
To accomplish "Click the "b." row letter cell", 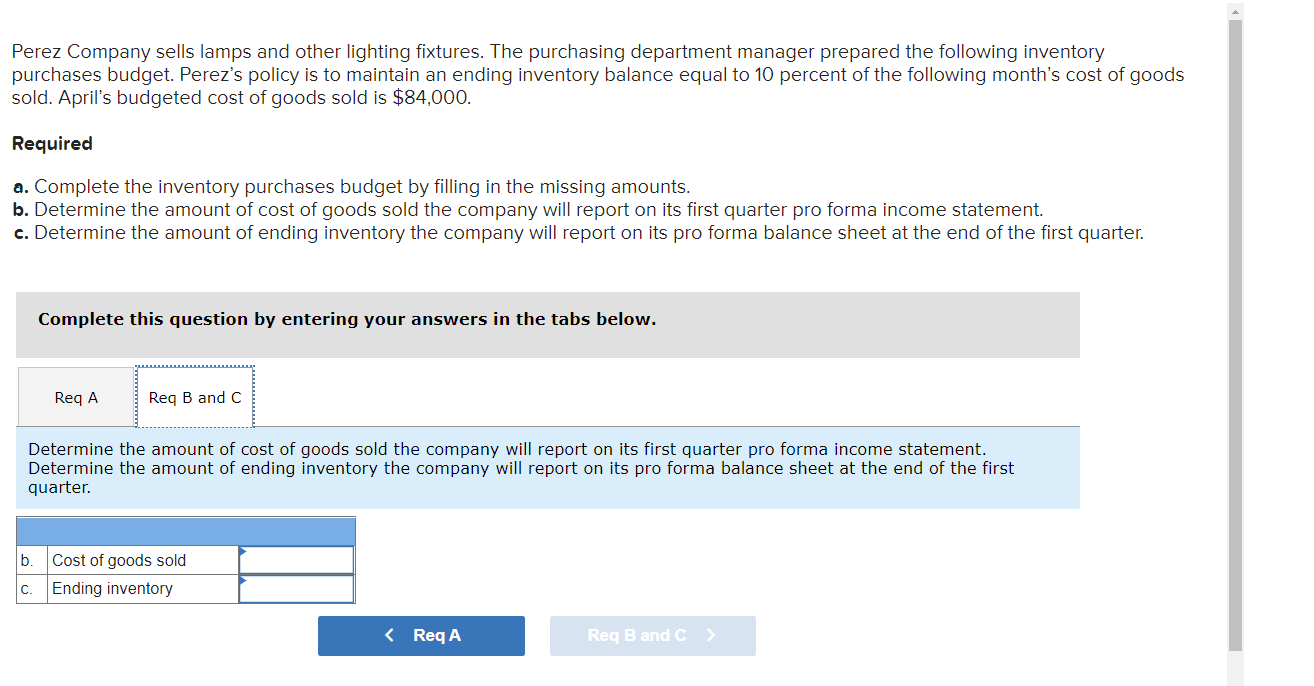I will point(26,560).
